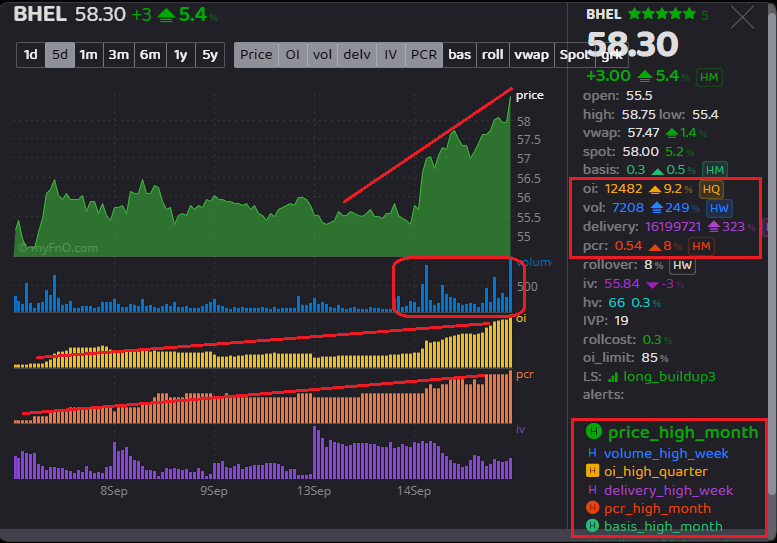777x543 pixels.
Task: Click the HM badge next to basis
Action: click(x=715, y=170)
